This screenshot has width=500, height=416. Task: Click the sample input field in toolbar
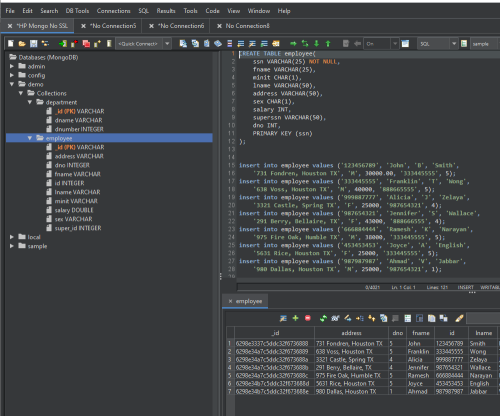(484, 44)
